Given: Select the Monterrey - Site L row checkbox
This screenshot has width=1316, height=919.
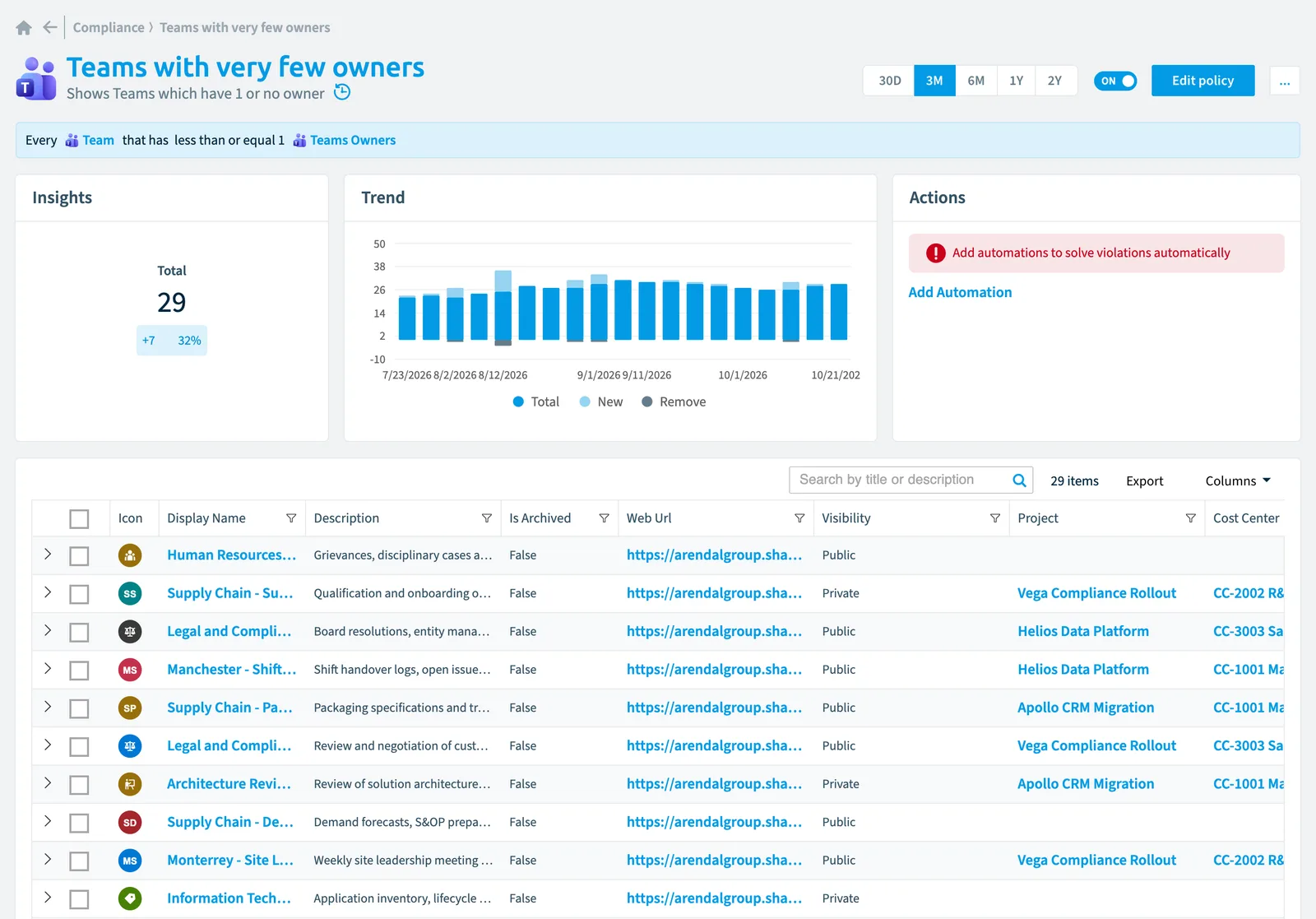Looking at the screenshot, I should [79, 861].
